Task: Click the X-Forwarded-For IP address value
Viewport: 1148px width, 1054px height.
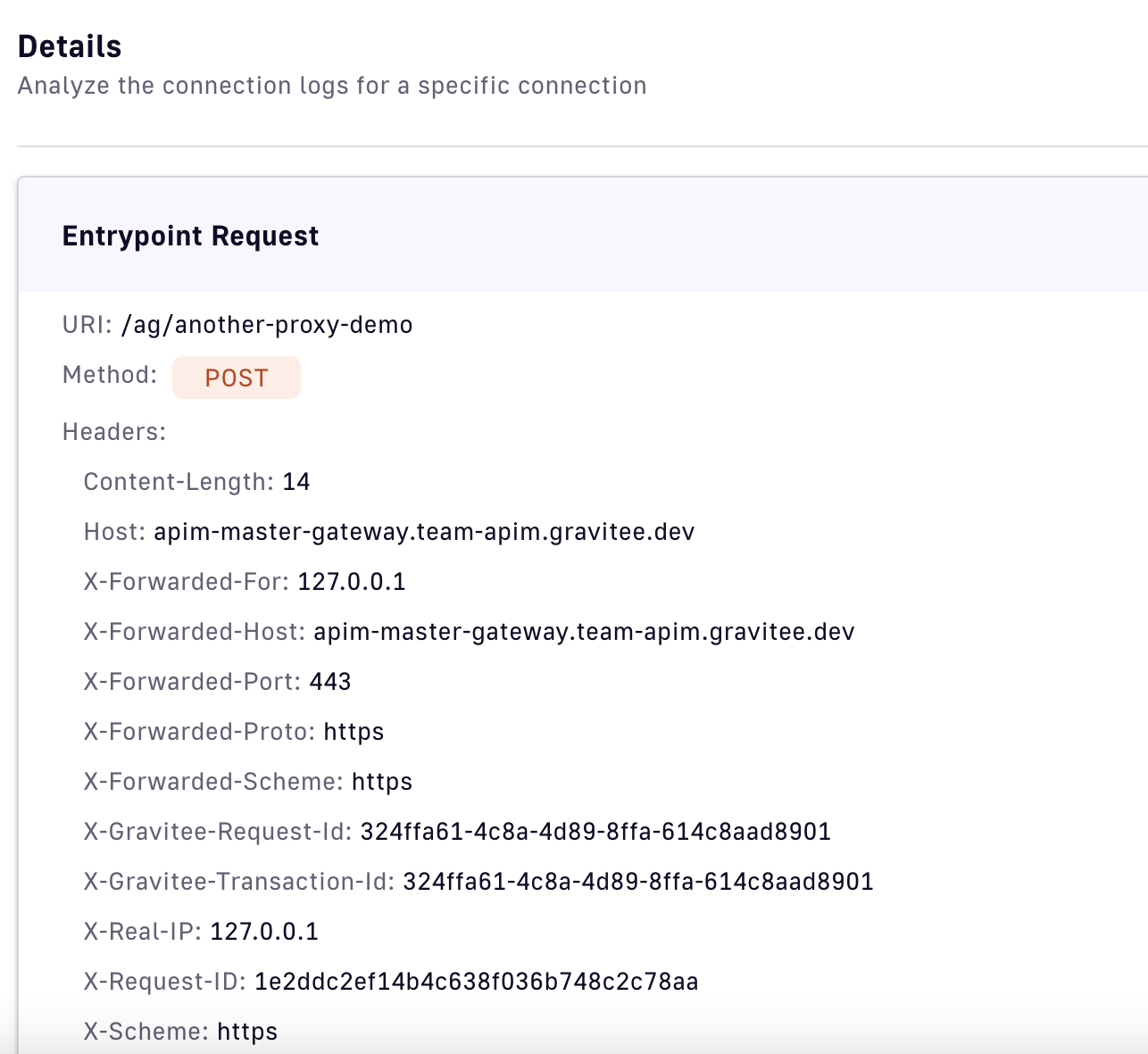Action: (352, 582)
